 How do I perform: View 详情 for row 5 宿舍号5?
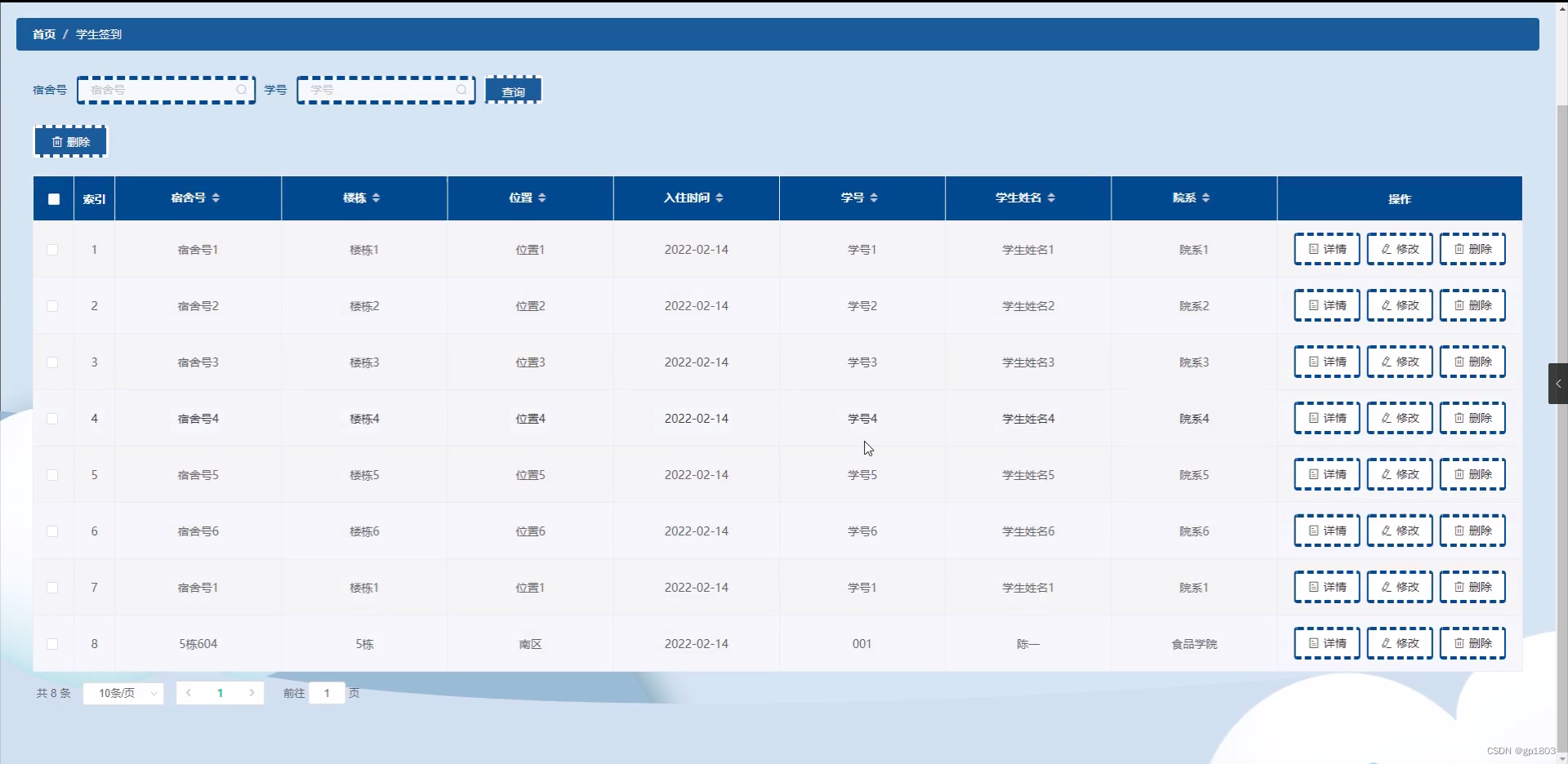coord(1325,474)
